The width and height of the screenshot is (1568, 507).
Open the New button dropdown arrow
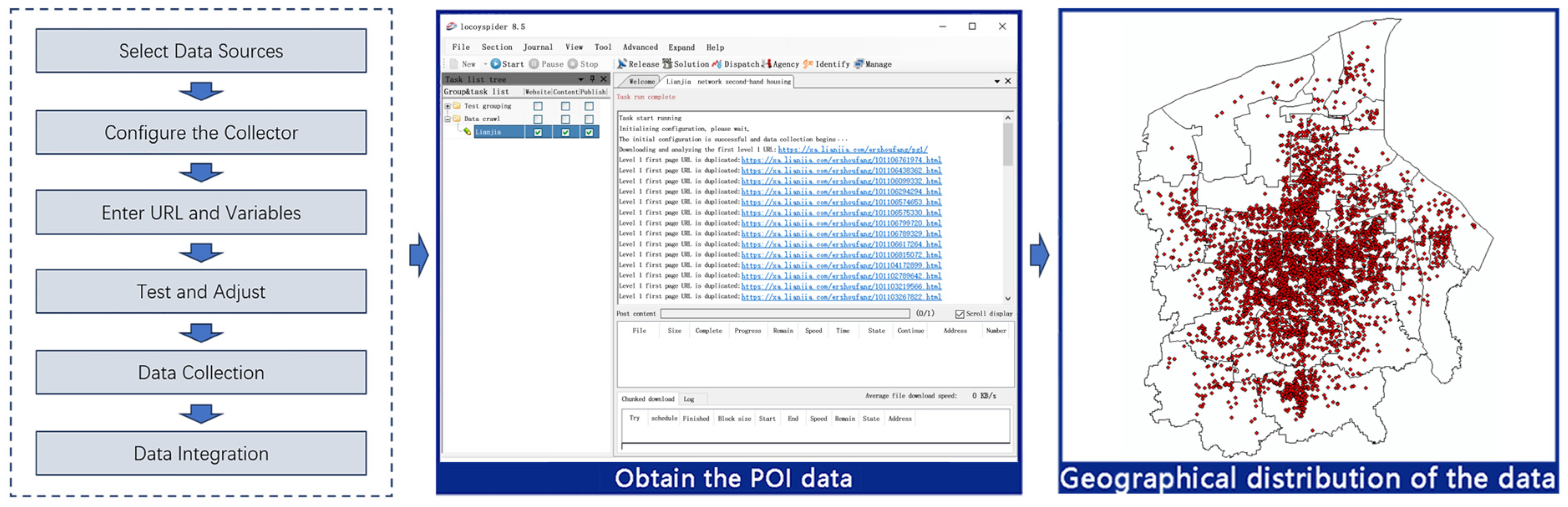pos(485,64)
